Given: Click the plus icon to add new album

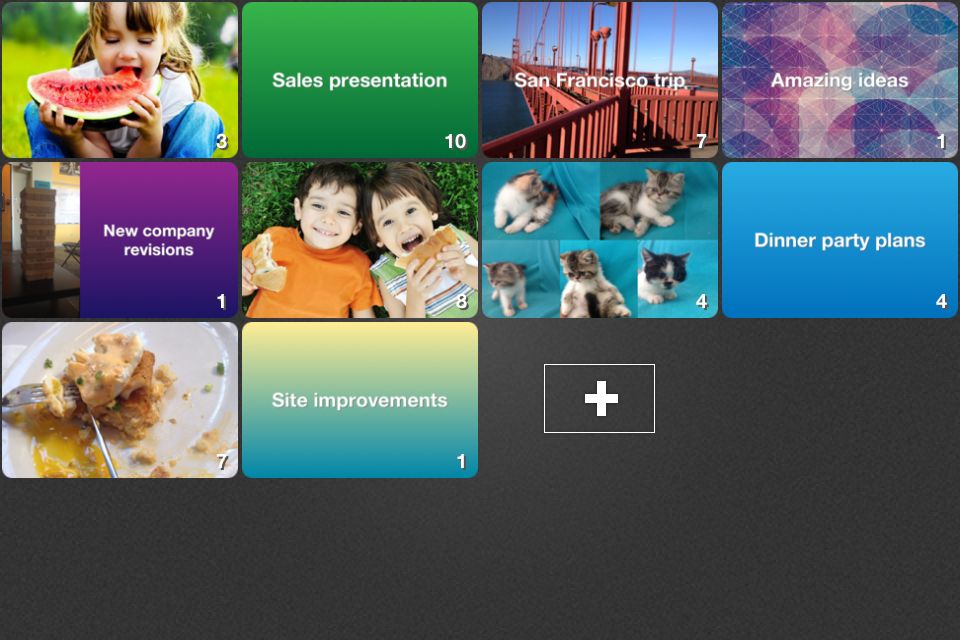Looking at the screenshot, I should 599,399.
